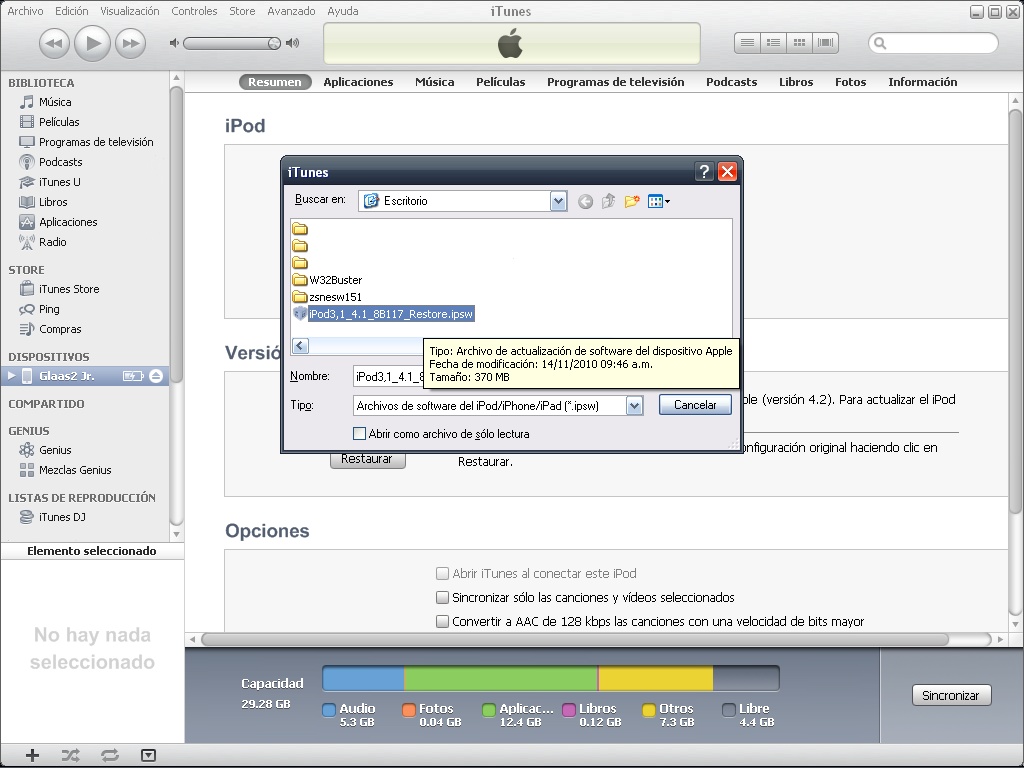This screenshot has width=1024, height=768.
Task: Switch to album list view
Action: tap(773, 43)
